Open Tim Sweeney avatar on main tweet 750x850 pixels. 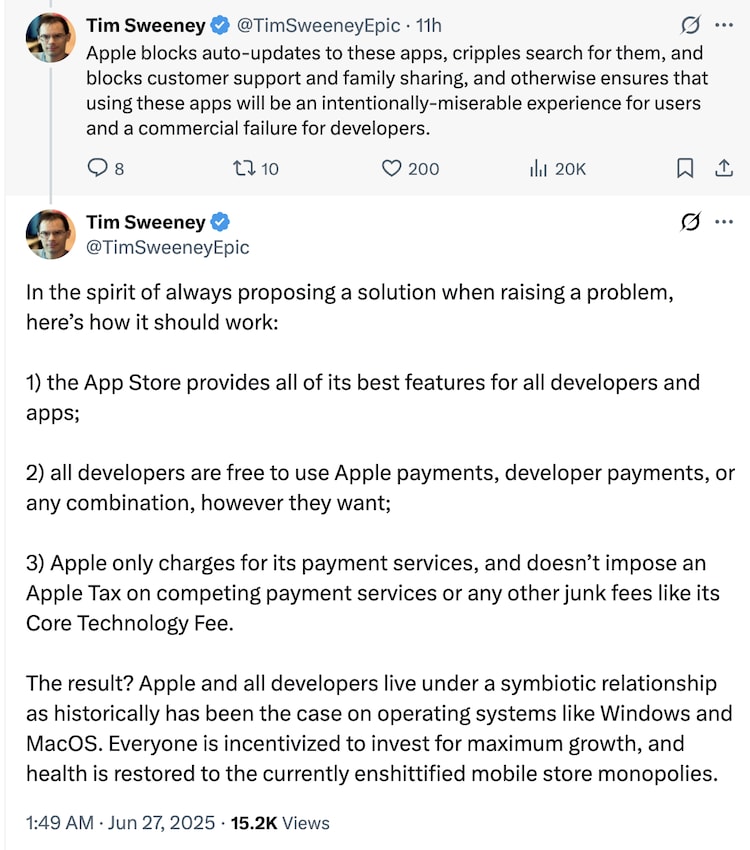pyautogui.click(x=50, y=235)
